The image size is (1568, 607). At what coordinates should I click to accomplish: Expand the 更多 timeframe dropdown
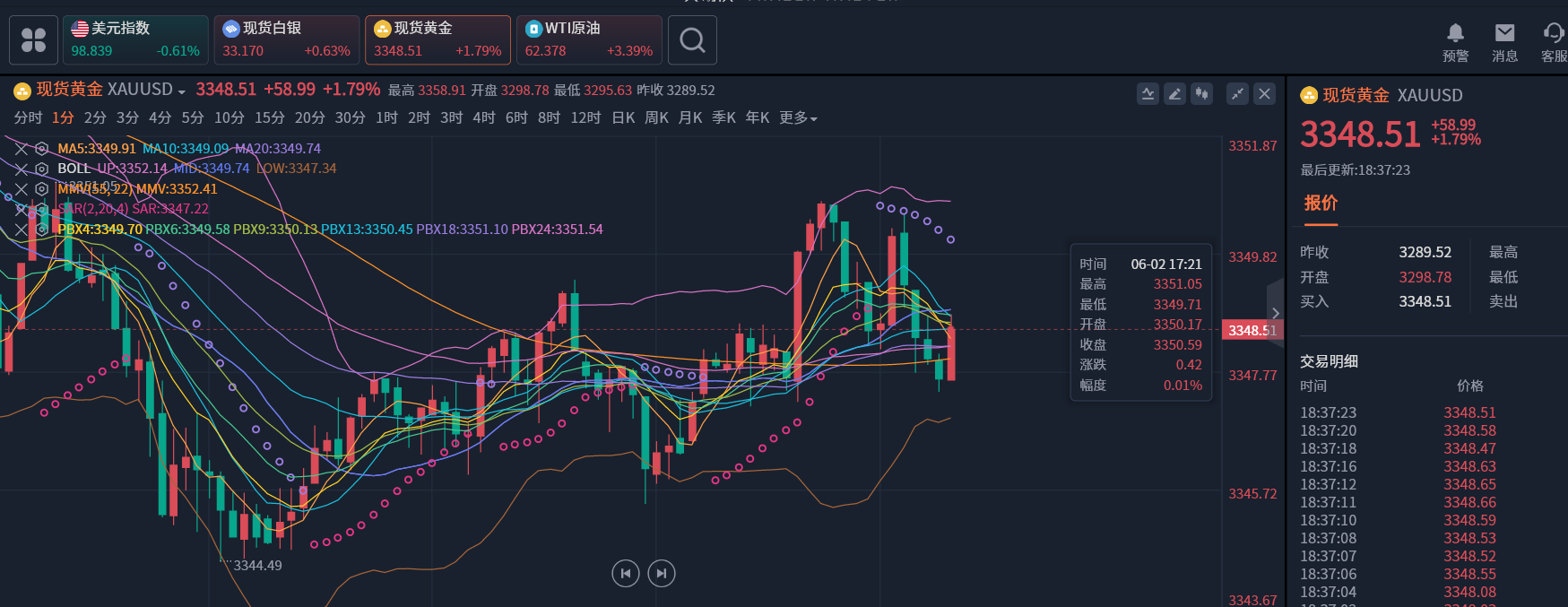(798, 117)
